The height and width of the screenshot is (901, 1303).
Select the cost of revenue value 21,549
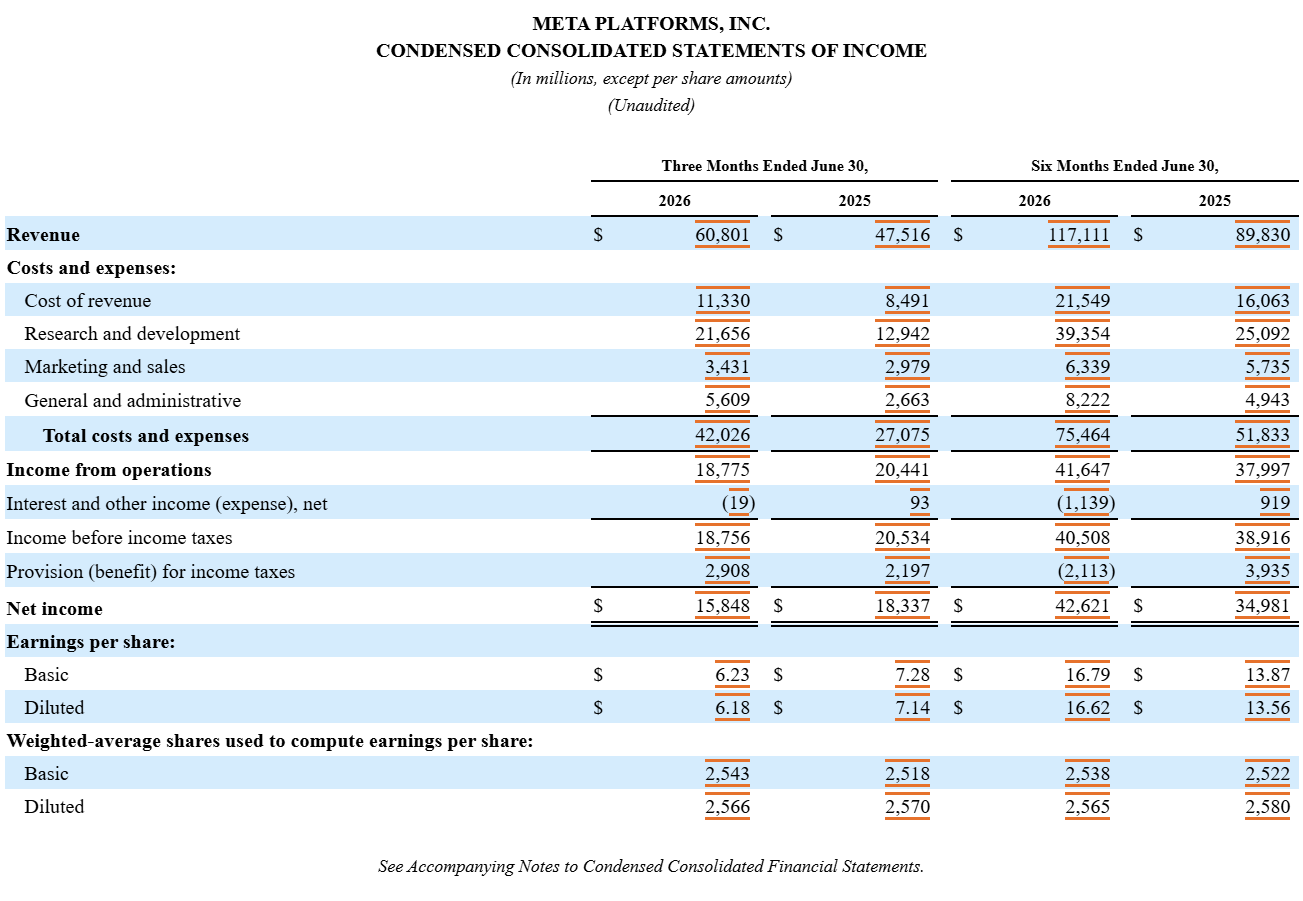[1082, 301]
